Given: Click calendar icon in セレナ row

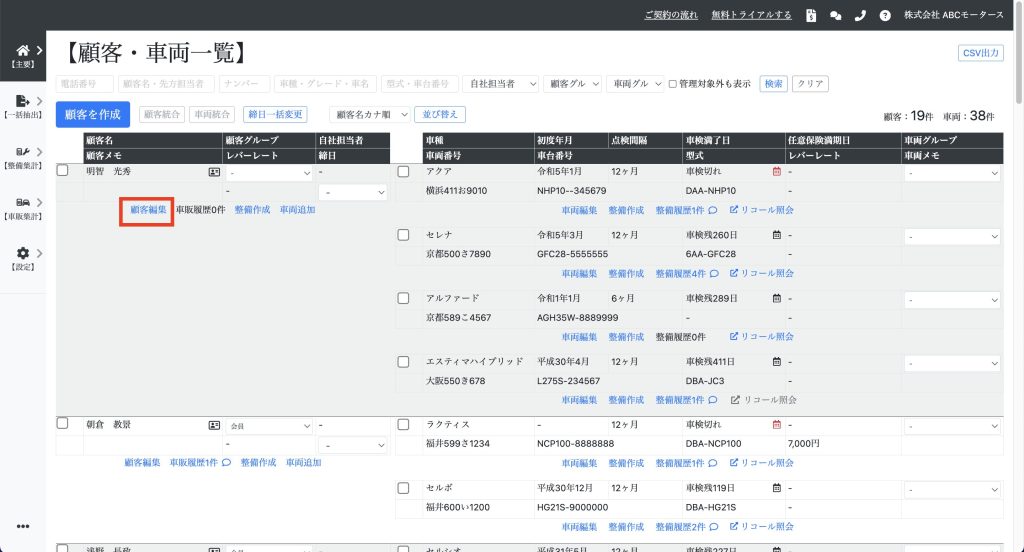Looking at the screenshot, I should 776,235.
